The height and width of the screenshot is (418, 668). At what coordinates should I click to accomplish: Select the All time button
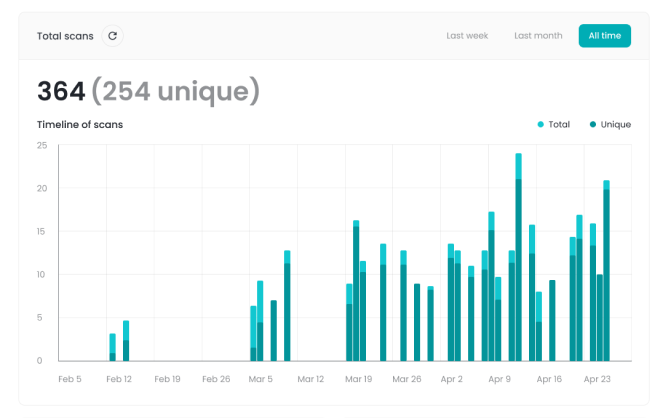[604, 36]
